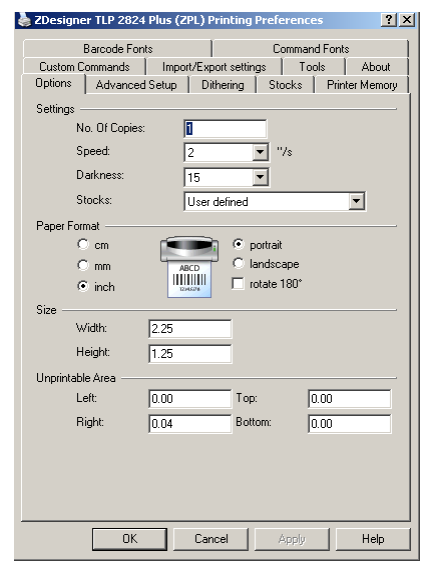Click the printer icon in title bar
The image size is (435, 571).
tap(25, 20)
